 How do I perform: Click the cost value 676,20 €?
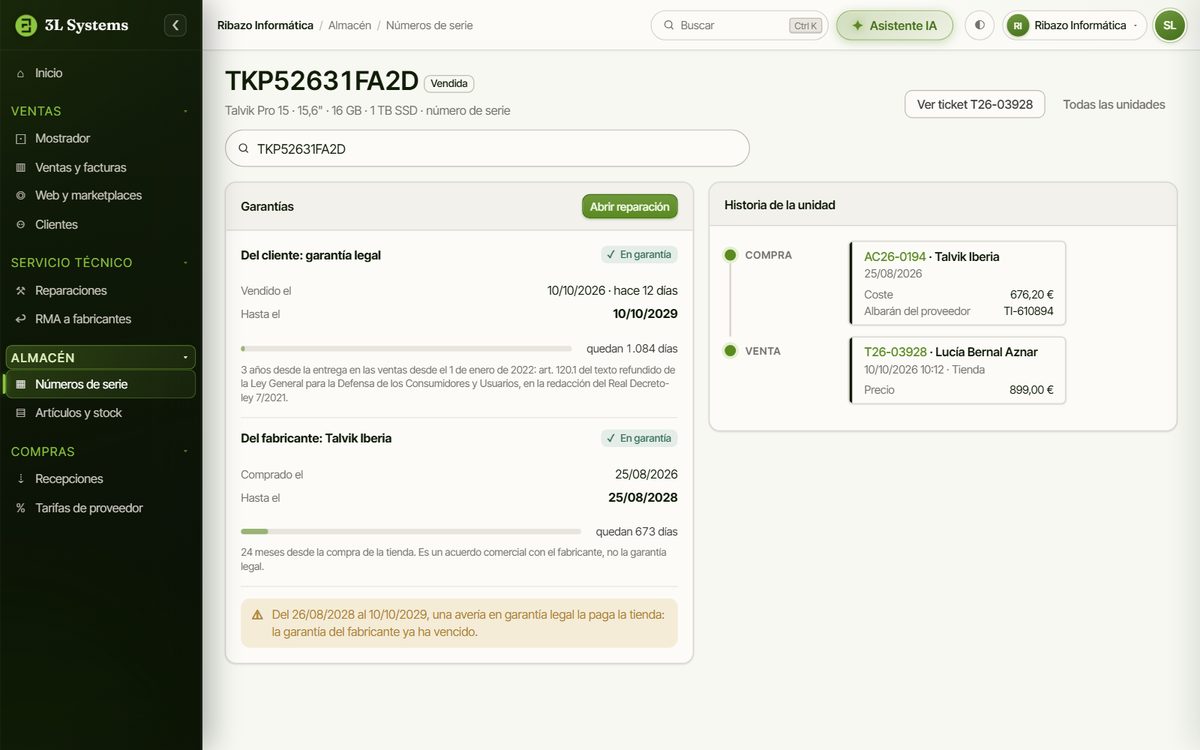click(x=1032, y=295)
